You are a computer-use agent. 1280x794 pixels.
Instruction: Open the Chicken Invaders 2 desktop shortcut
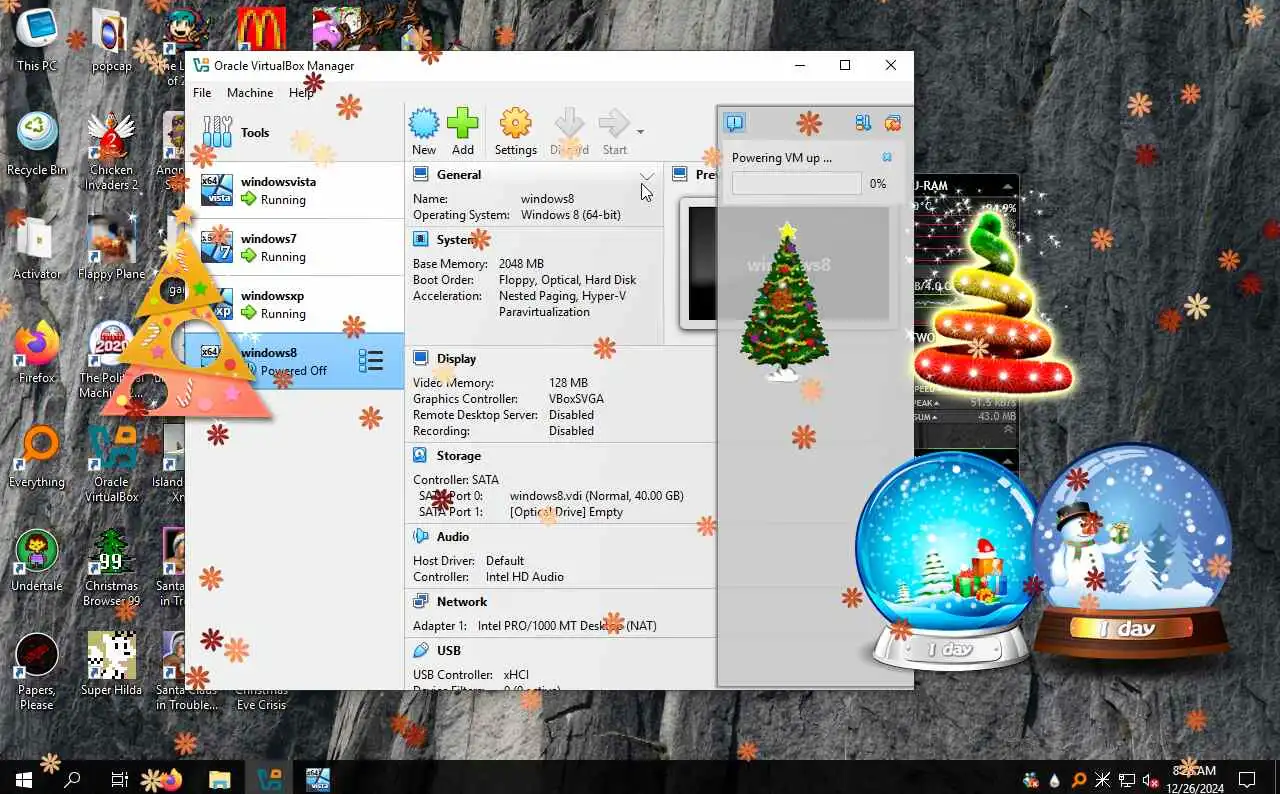coord(111,150)
